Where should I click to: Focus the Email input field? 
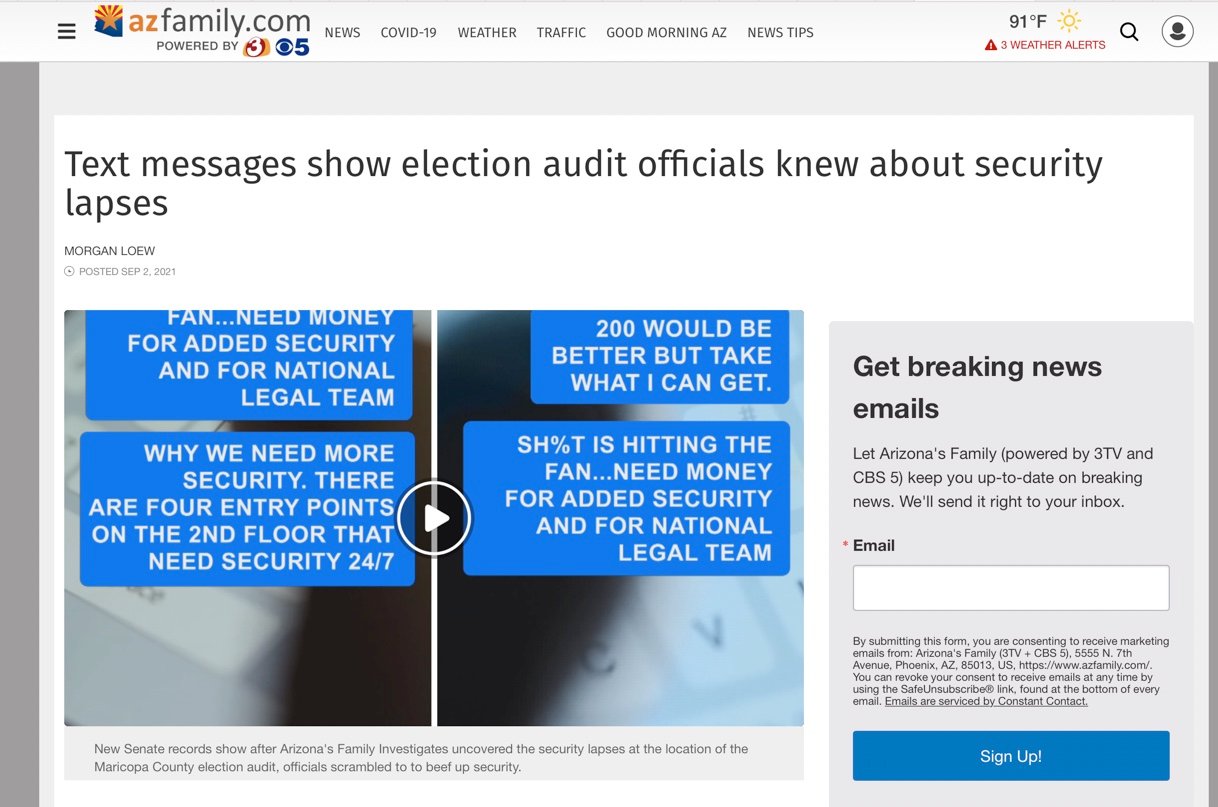[1011, 588]
